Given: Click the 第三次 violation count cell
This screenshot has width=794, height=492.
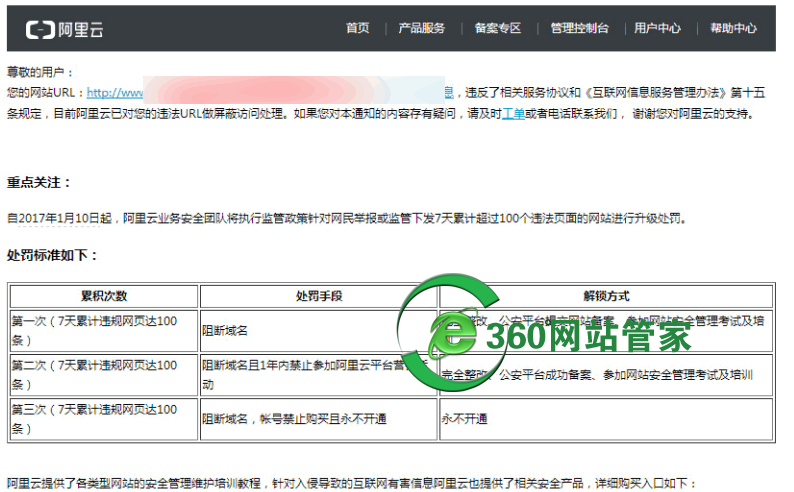Looking at the screenshot, I should (x=104, y=419).
